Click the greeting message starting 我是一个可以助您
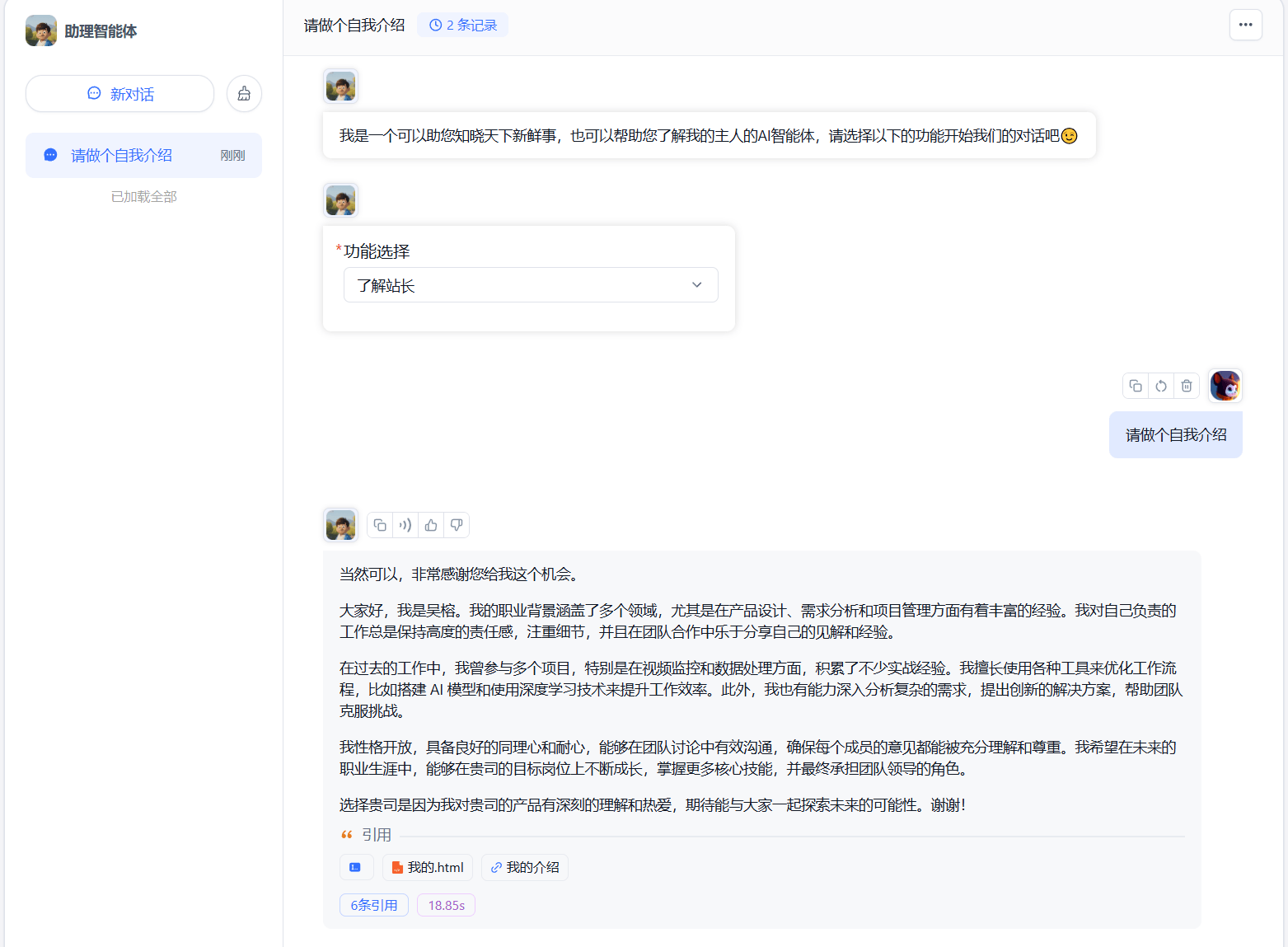1288x947 pixels. (x=710, y=135)
